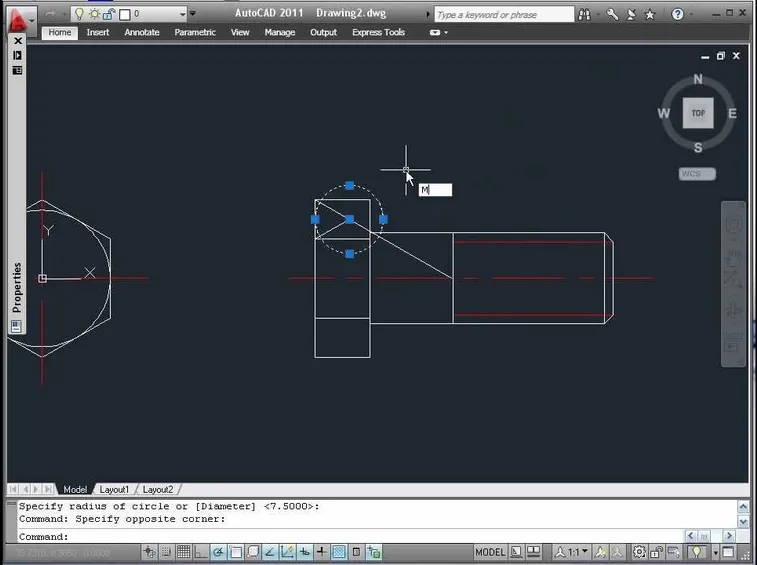Click S on the ViewCube compass
Image resolution: width=757 pixels, height=565 pixels.
tap(698, 148)
